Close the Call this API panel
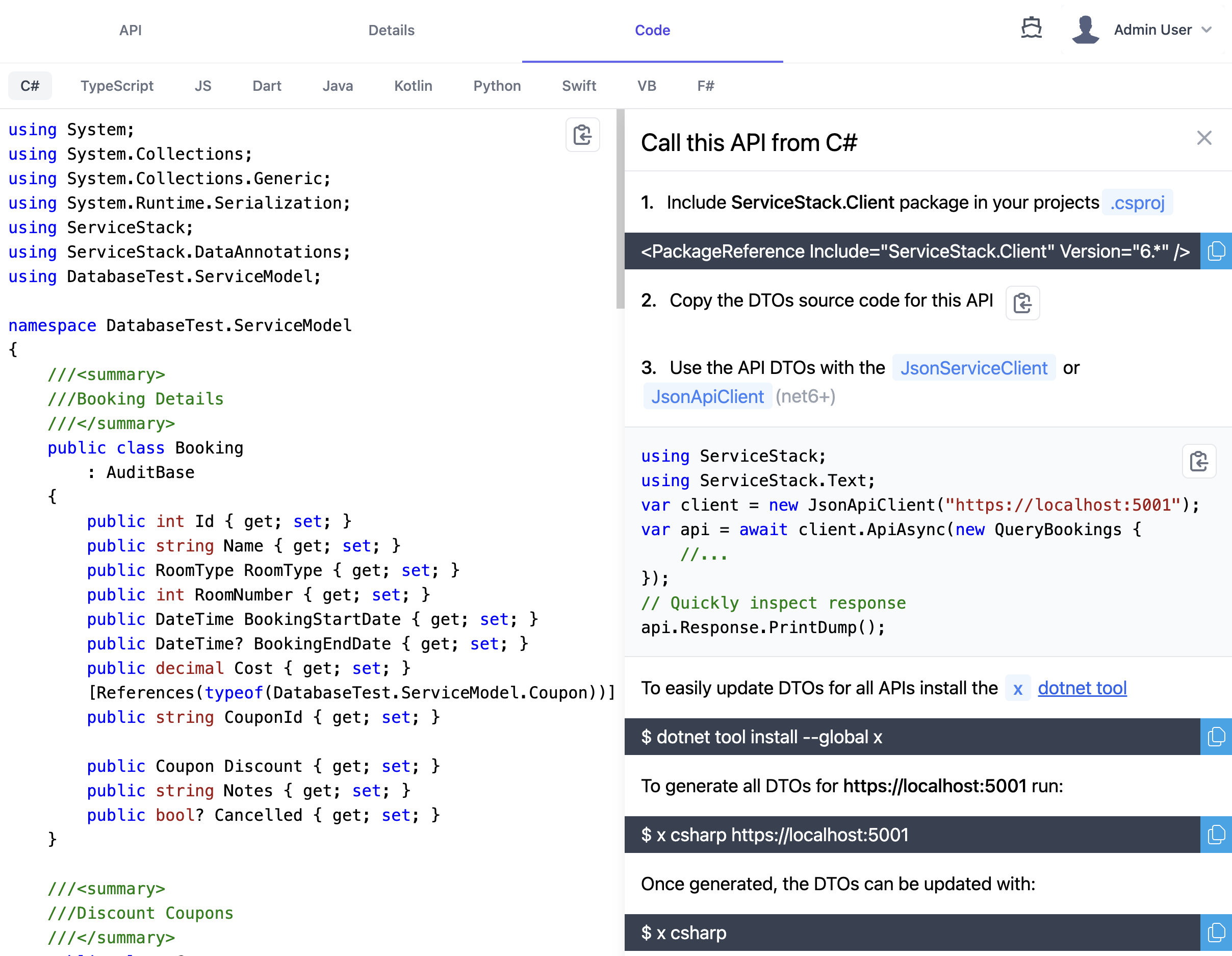This screenshot has width=1232, height=956. (1204, 138)
